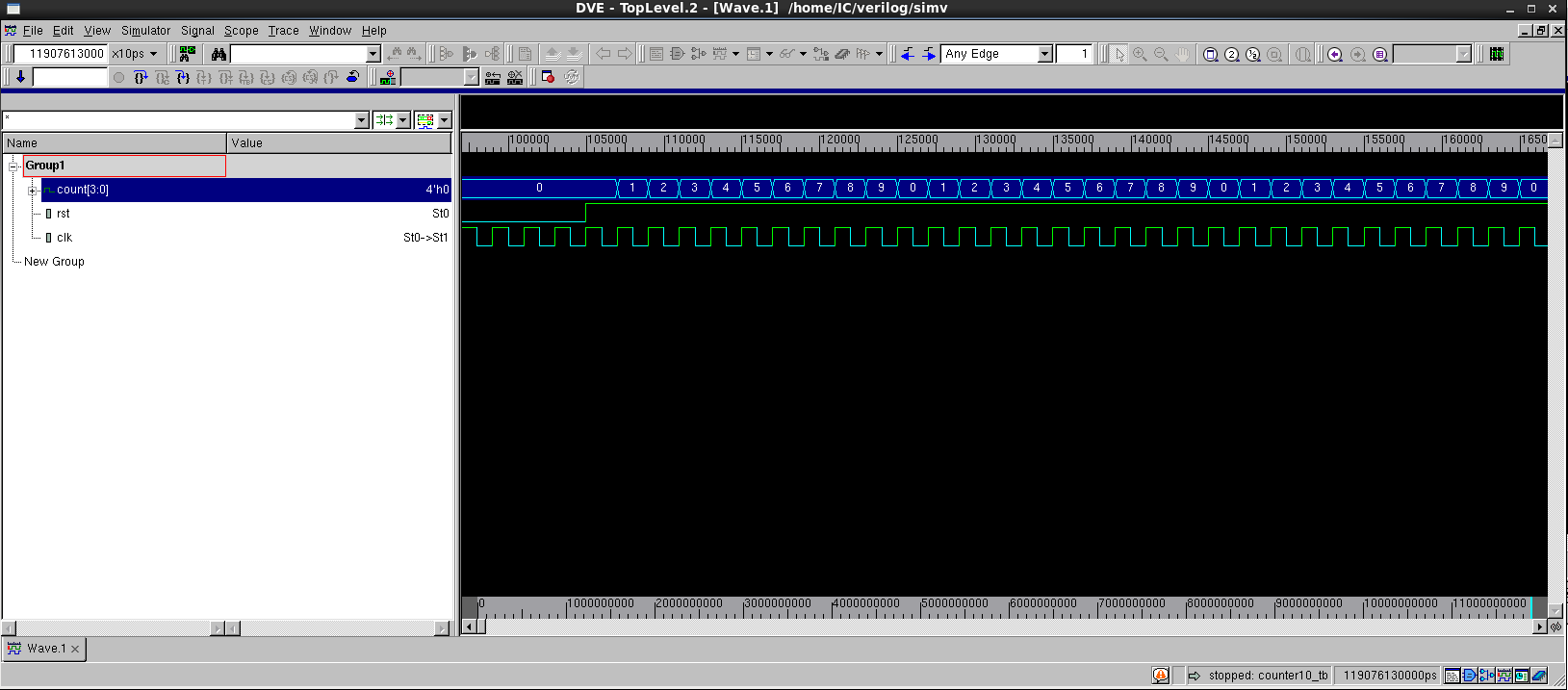1568x690 pixels.
Task: Click the signal filter text field
Action: pos(179,120)
